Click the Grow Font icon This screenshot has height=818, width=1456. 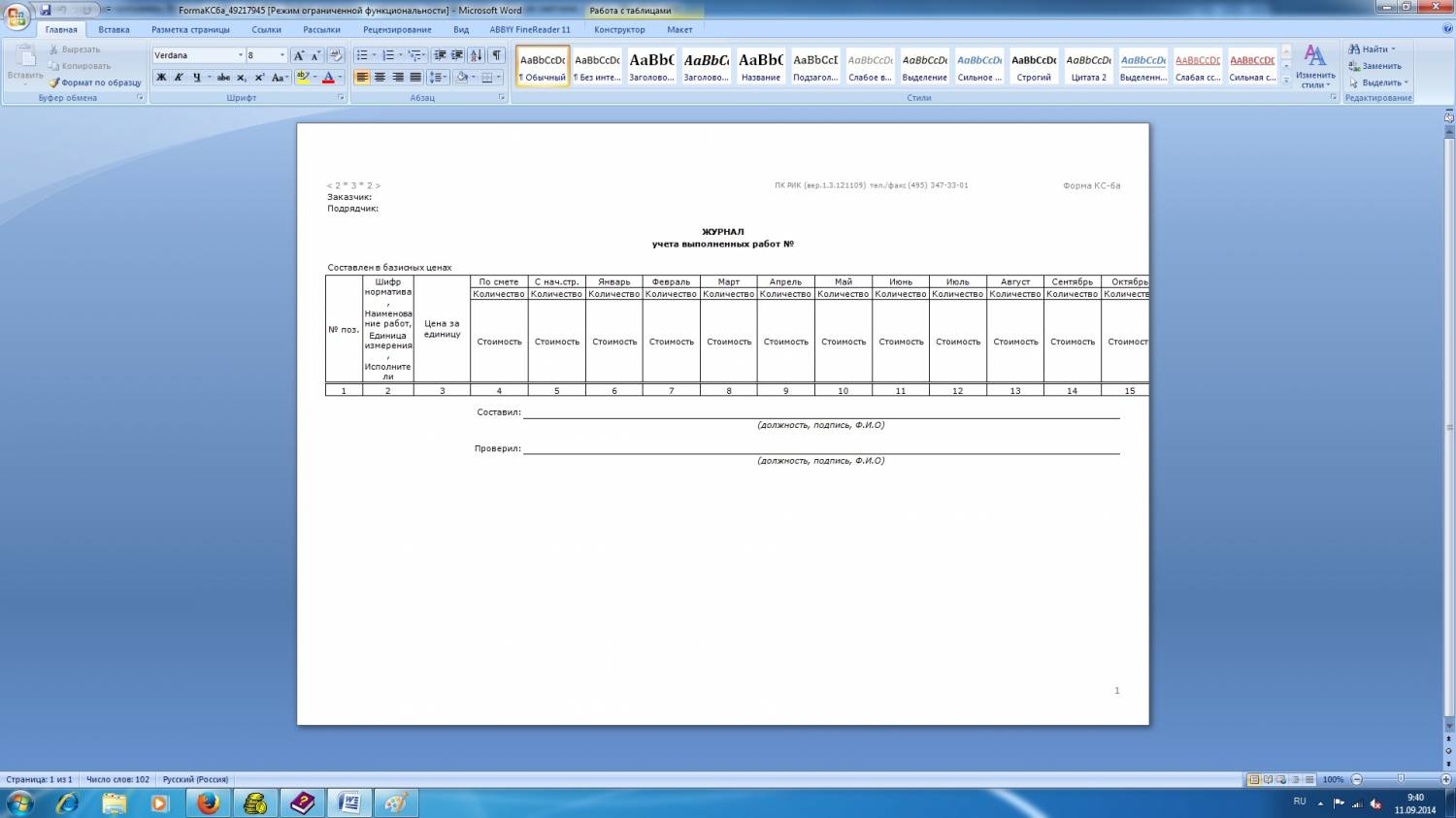[x=299, y=55]
